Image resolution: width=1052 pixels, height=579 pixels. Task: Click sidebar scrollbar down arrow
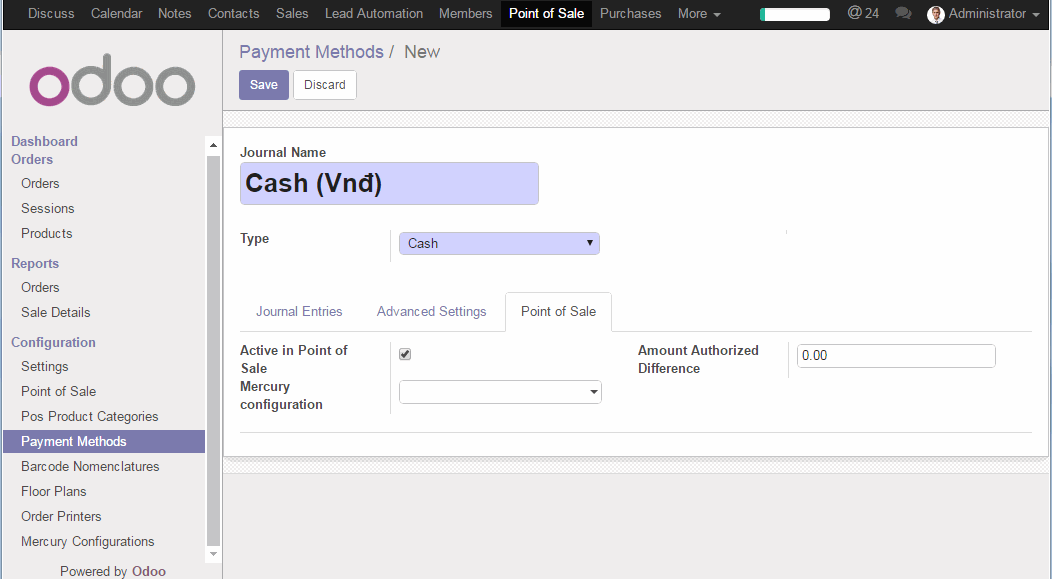(x=213, y=553)
